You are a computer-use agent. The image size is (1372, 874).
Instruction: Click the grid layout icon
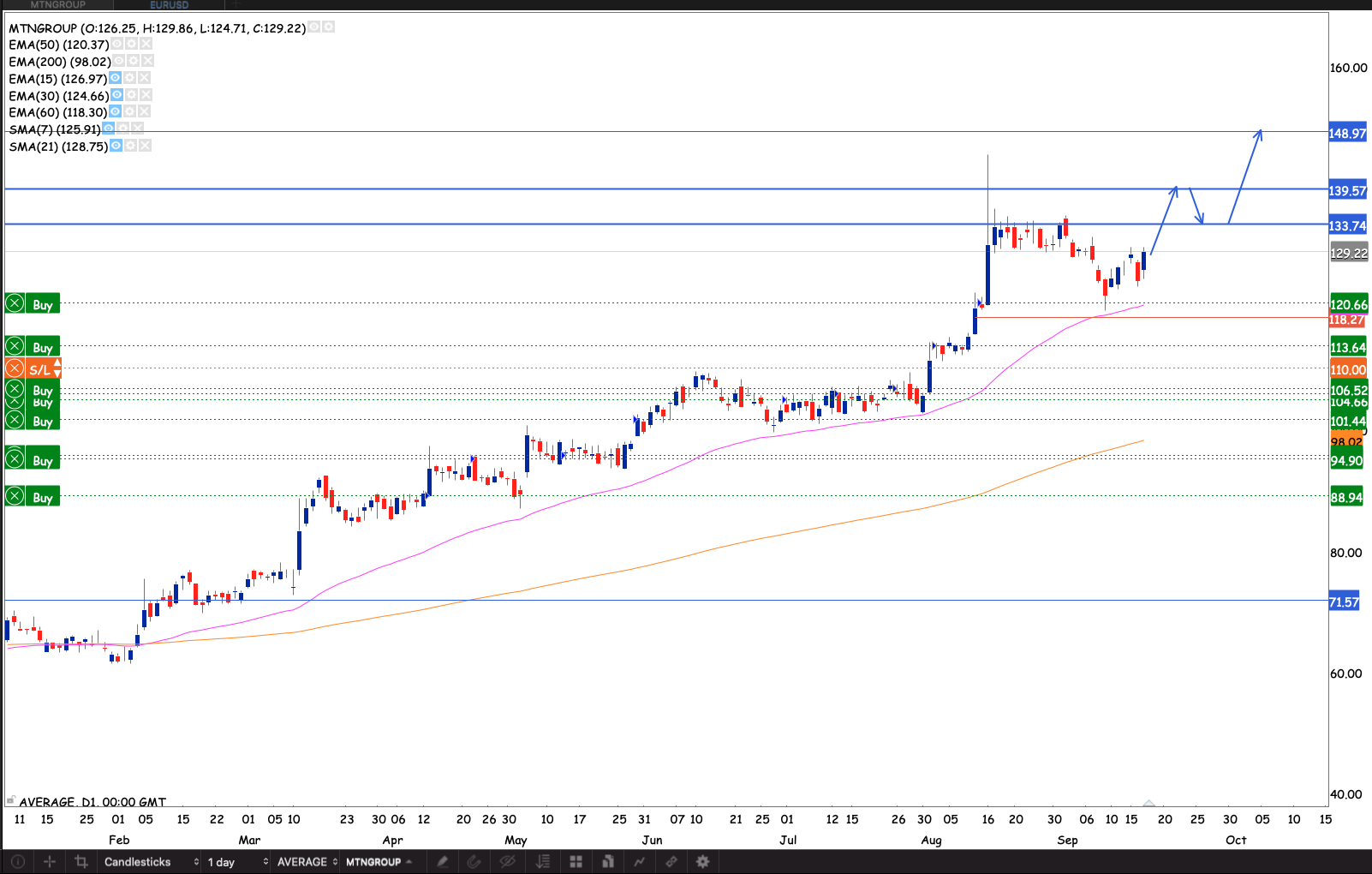[576, 862]
